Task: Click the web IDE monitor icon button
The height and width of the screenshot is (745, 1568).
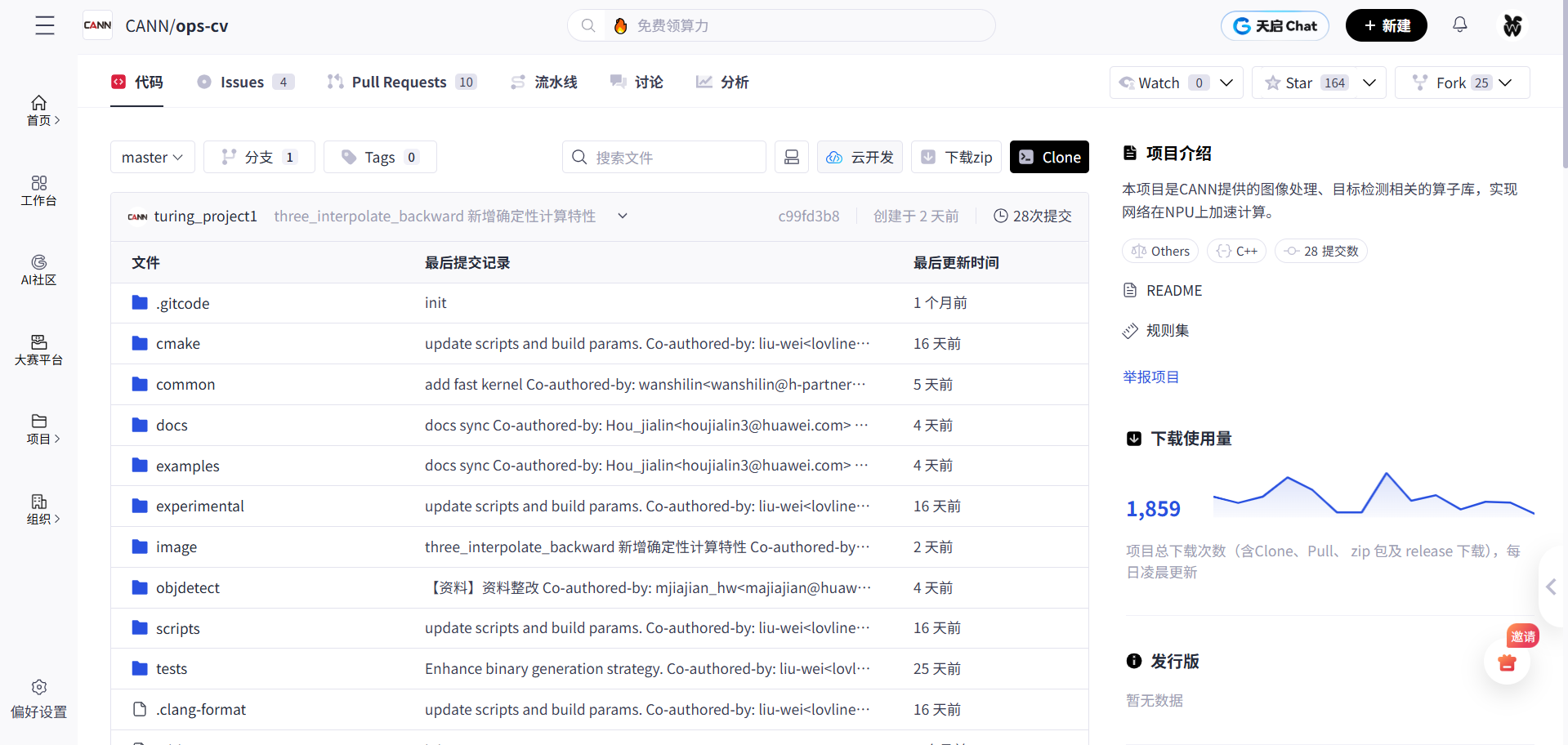Action: pyautogui.click(x=792, y=157)
